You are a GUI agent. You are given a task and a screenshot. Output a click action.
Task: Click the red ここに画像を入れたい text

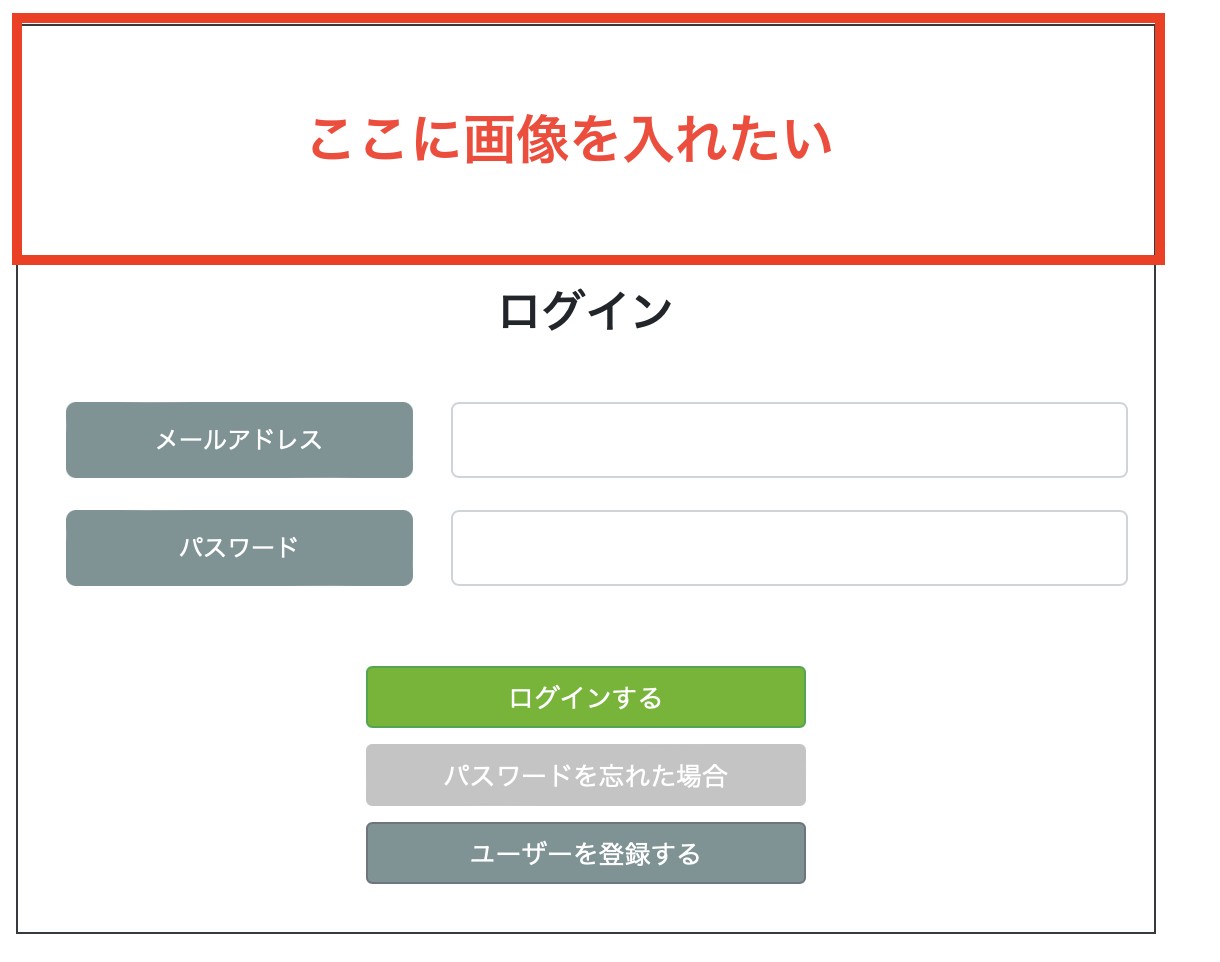570,140
